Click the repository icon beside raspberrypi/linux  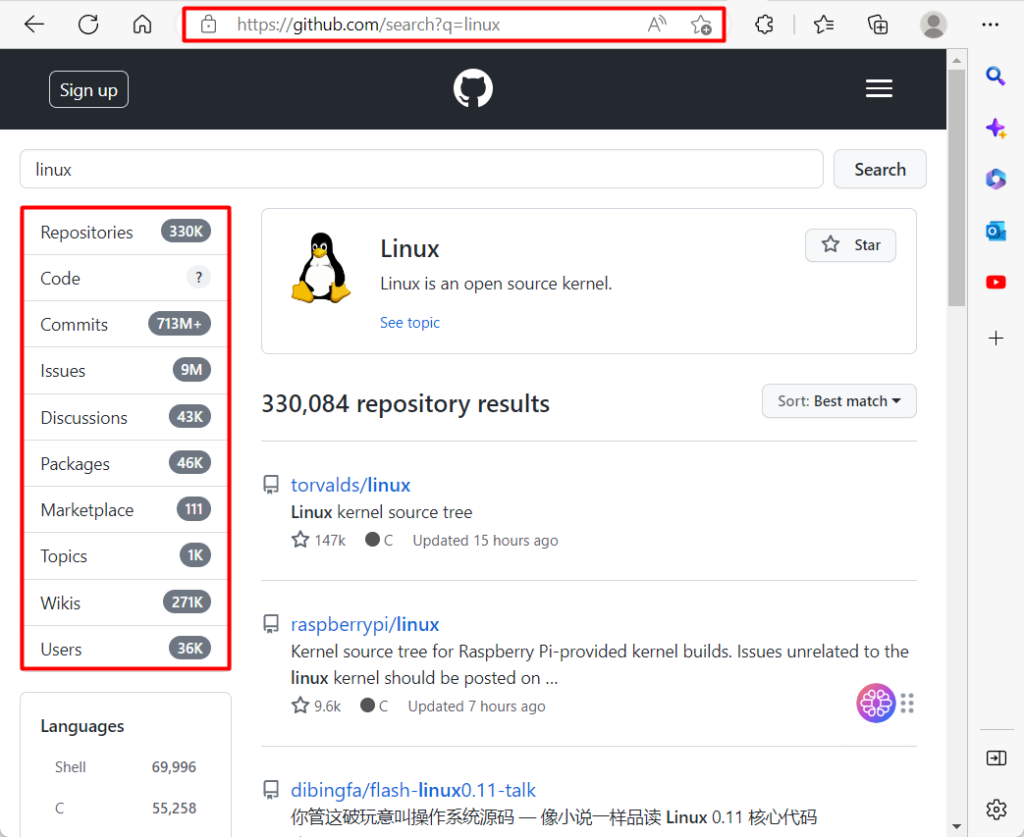pyautogui.click(x=271, y=624)
